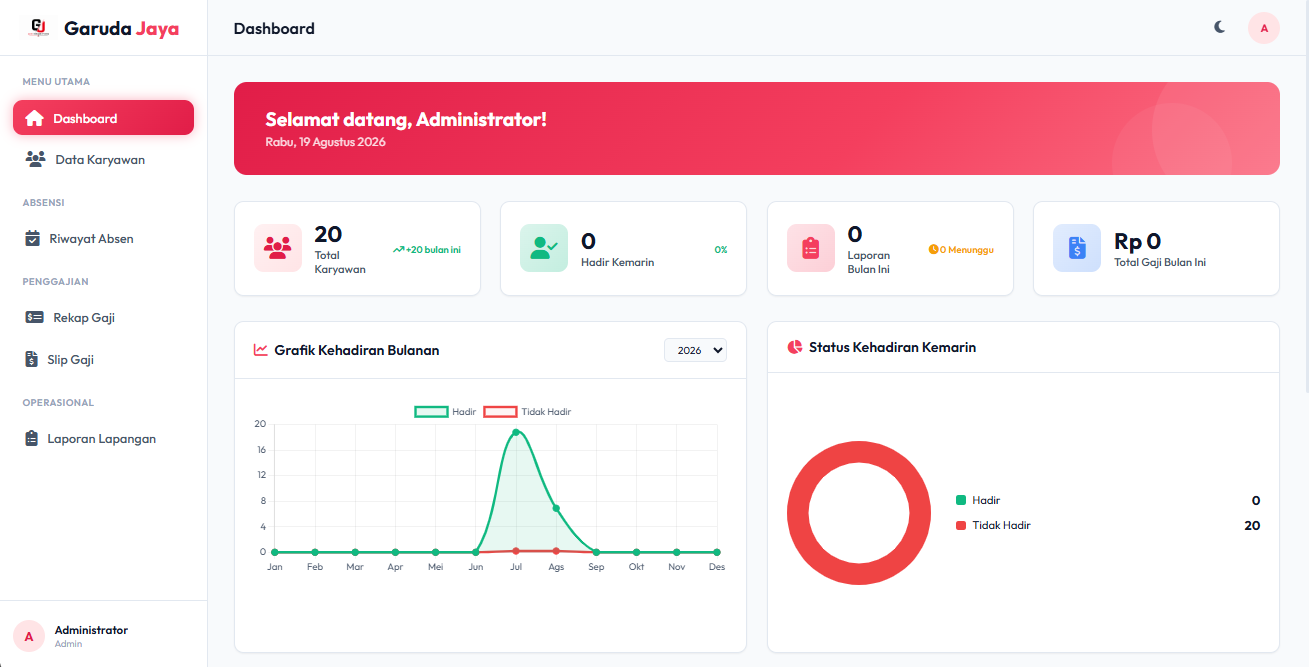Click the pie chart icon beside Status Kehadiran

795,347
